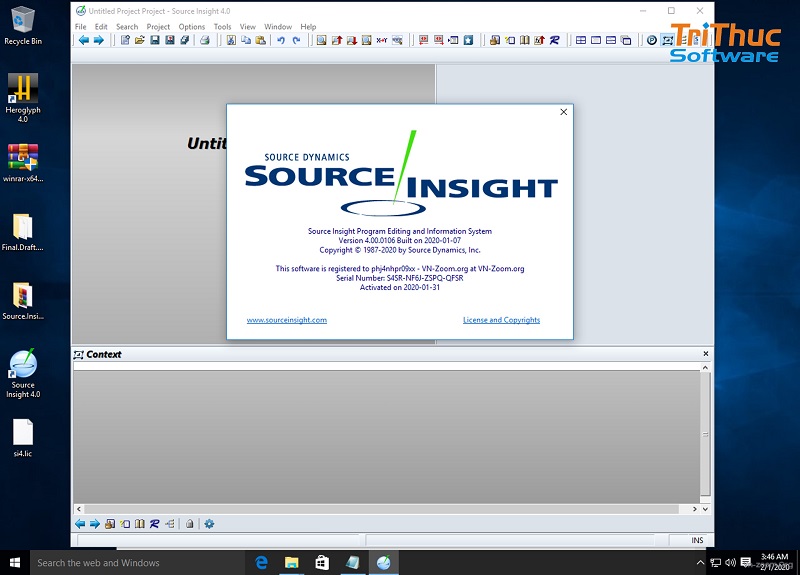800x575 pixels.
Task: Open the www.sourceinsight.com link
Action: pos(287,320)
